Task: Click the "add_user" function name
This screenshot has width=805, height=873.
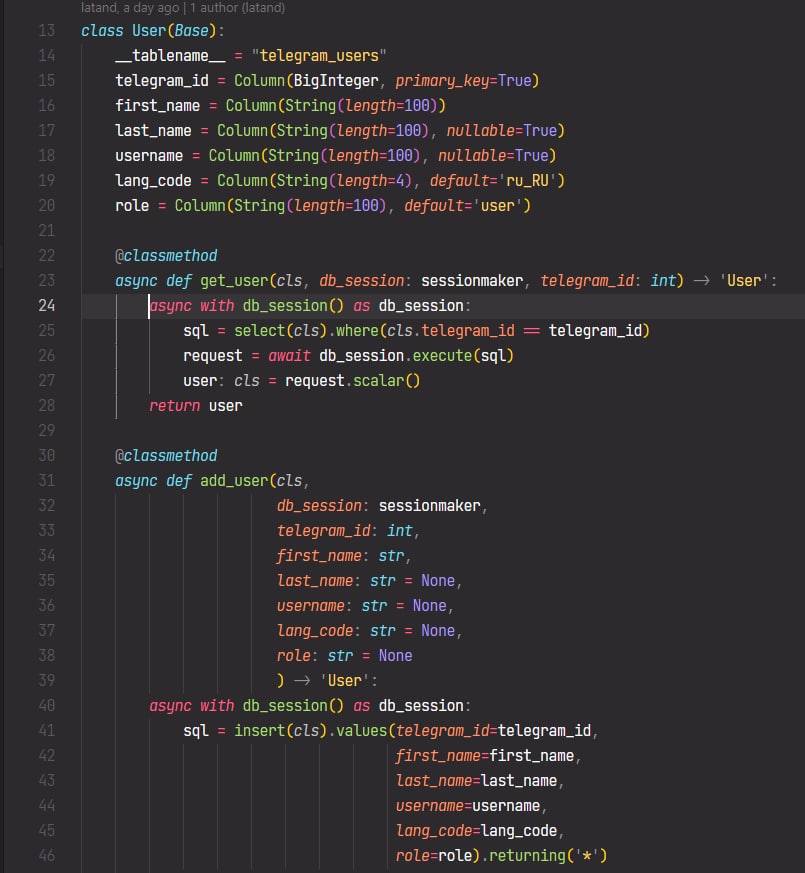Action: tap(234, 480)
